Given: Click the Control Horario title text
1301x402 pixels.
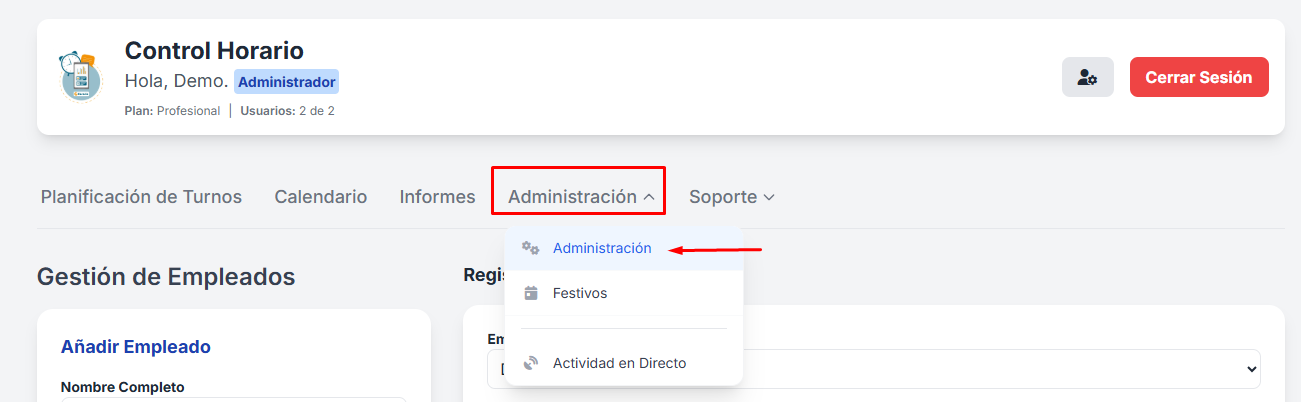Looking at the screenshot, I should point(214,50).
